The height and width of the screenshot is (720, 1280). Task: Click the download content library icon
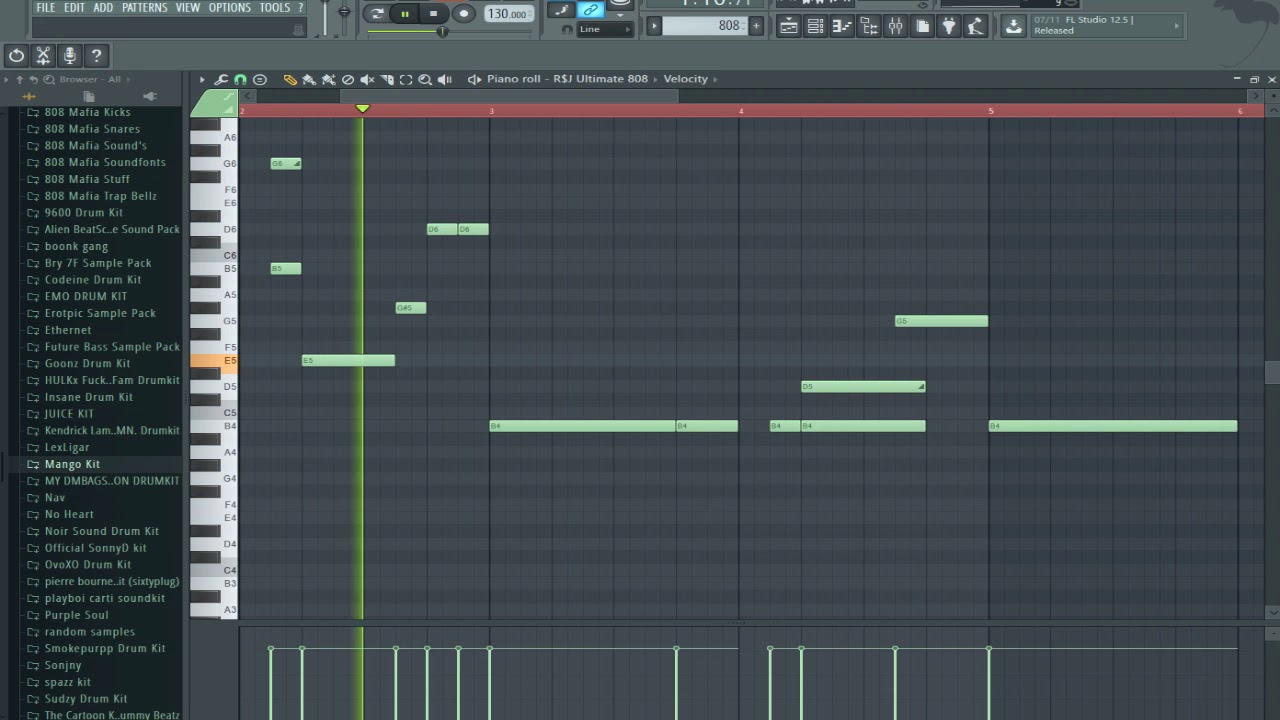(x=1014, y=27)
